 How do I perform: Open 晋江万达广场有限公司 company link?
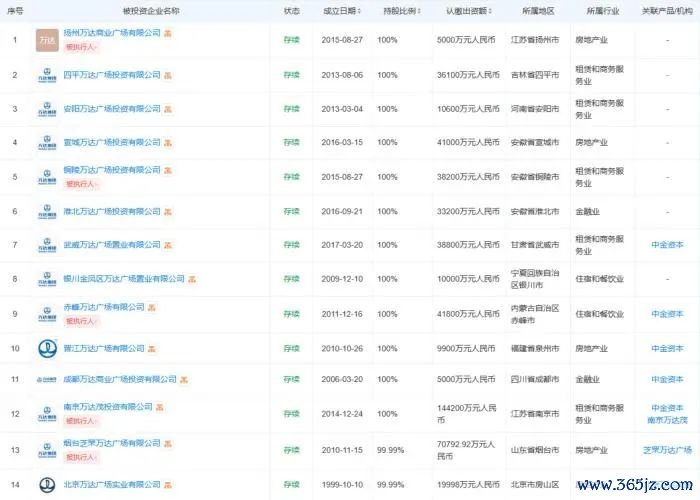(x=104, y=348)
